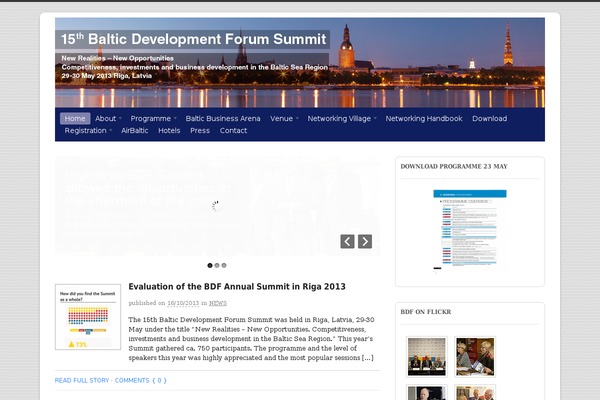Open the Press page

coord(200,131)
